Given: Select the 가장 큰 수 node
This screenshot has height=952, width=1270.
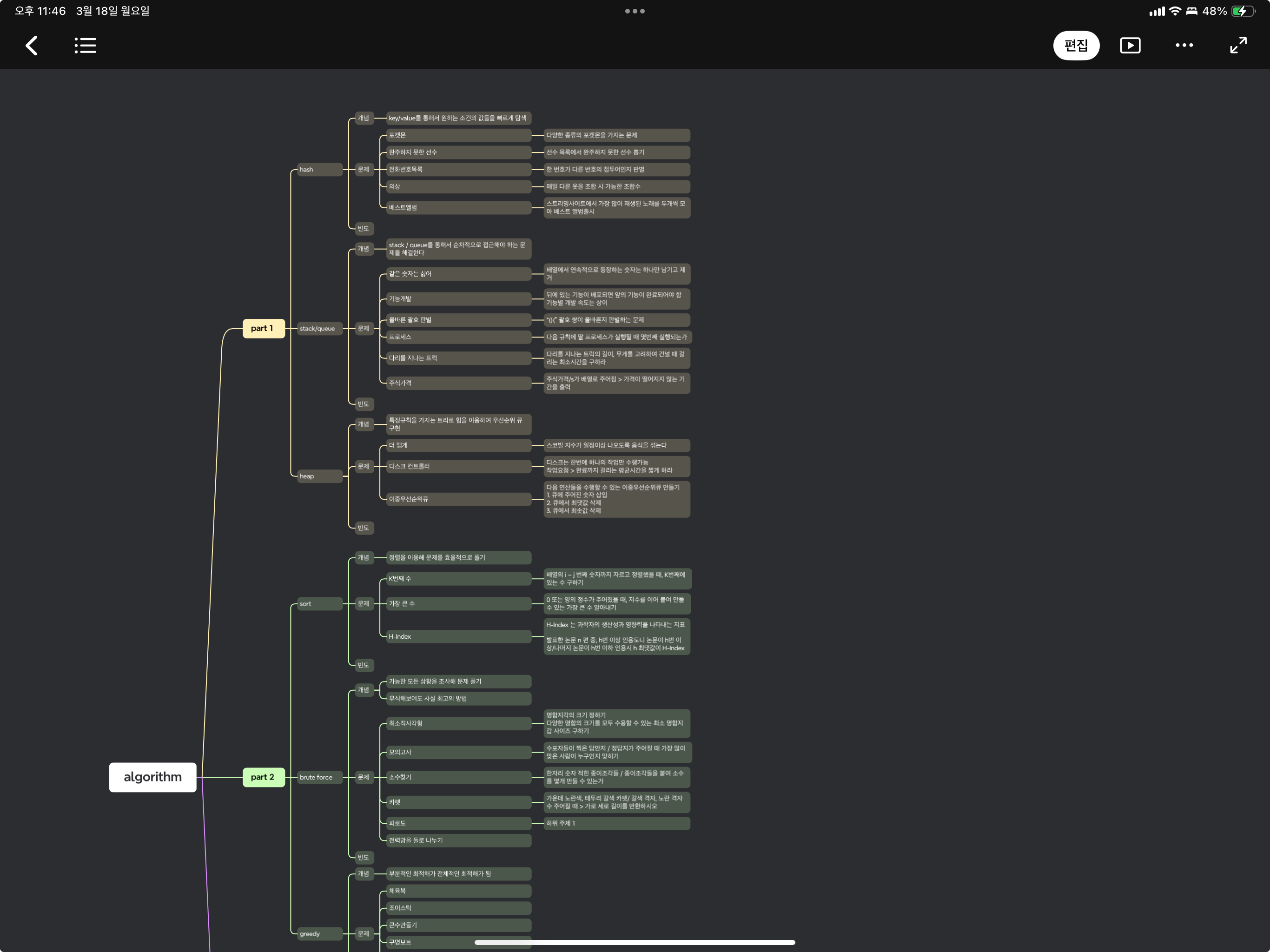Looking at the screenshot, I should [x=459, y=603].
